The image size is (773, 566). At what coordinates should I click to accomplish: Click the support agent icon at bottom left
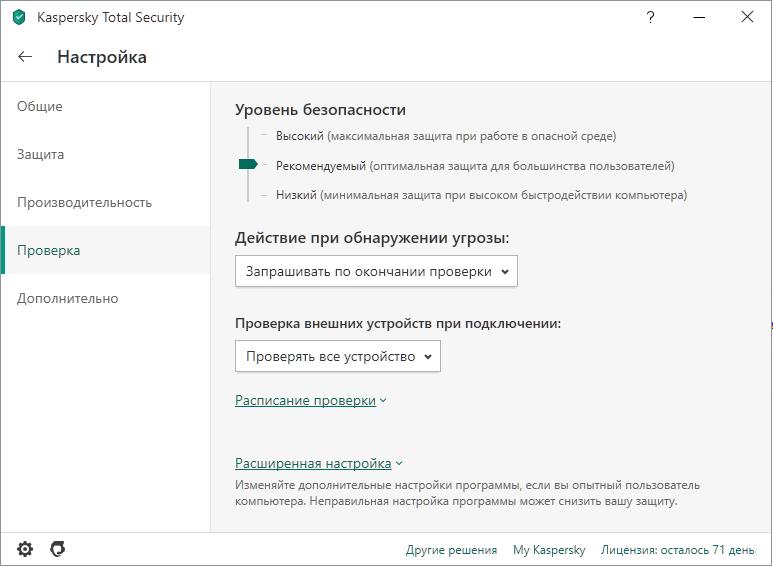coord(58,549)
